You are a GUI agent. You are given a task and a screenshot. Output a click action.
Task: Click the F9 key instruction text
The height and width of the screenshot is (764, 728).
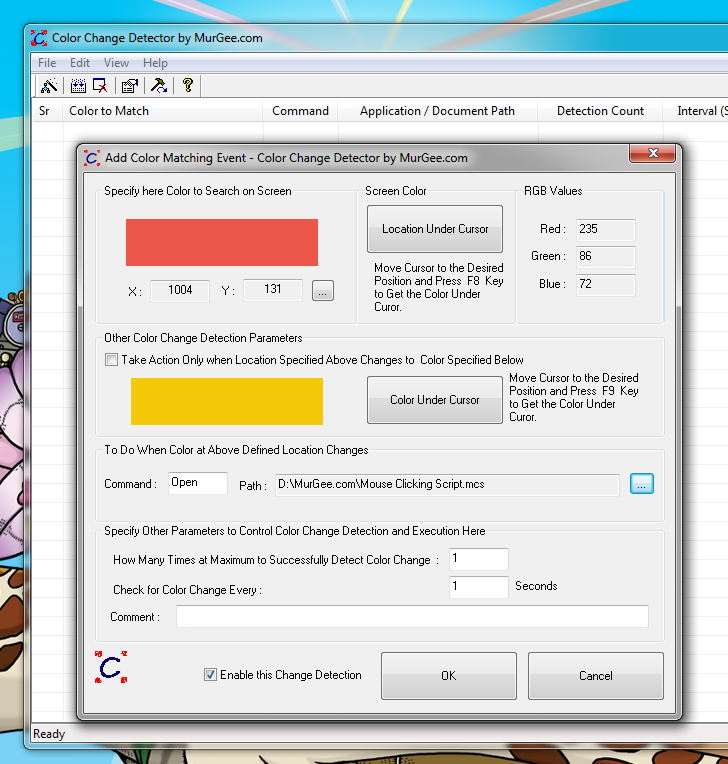coord(574,398)
